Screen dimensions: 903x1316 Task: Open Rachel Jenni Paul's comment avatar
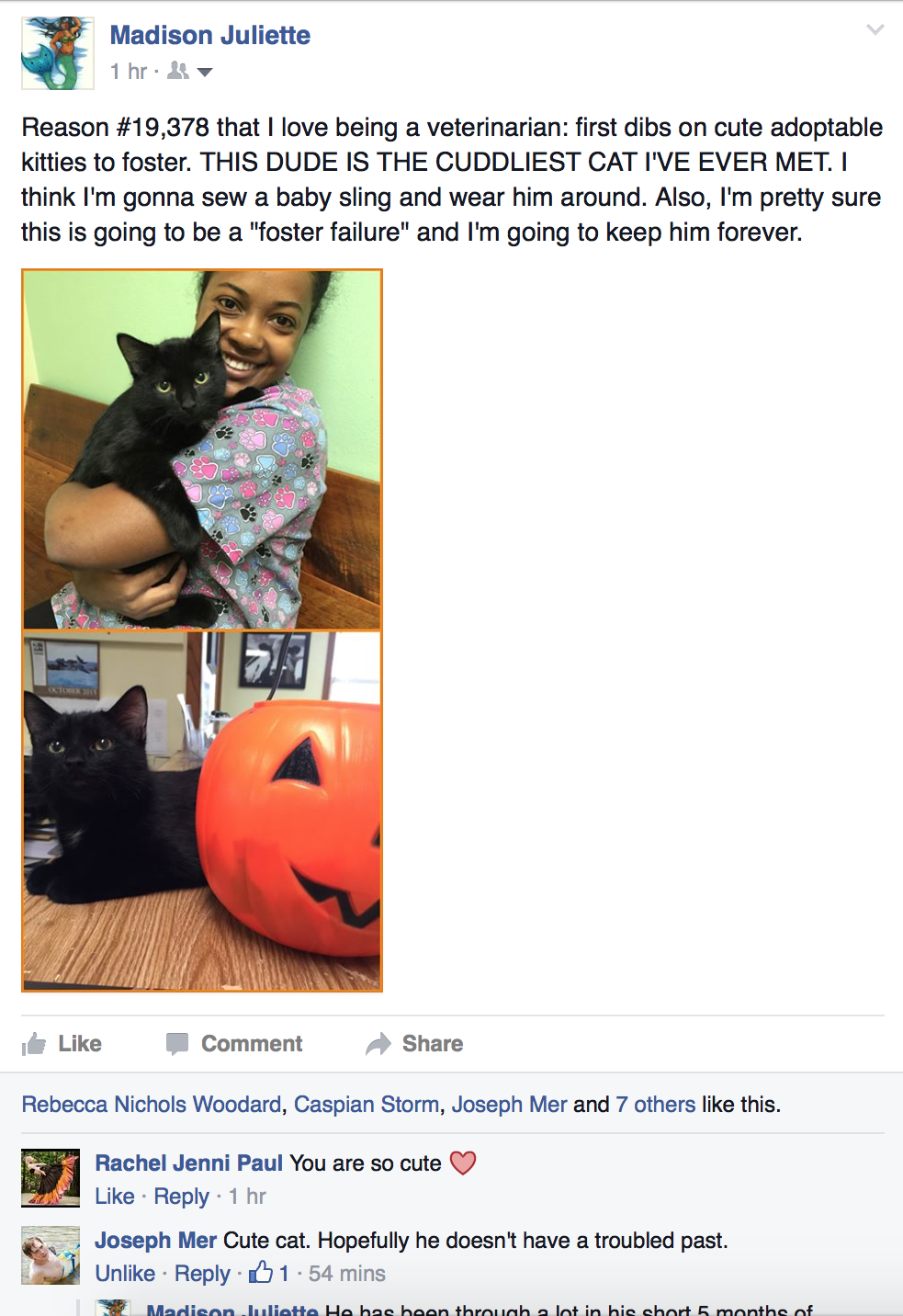pos(51,1178)
